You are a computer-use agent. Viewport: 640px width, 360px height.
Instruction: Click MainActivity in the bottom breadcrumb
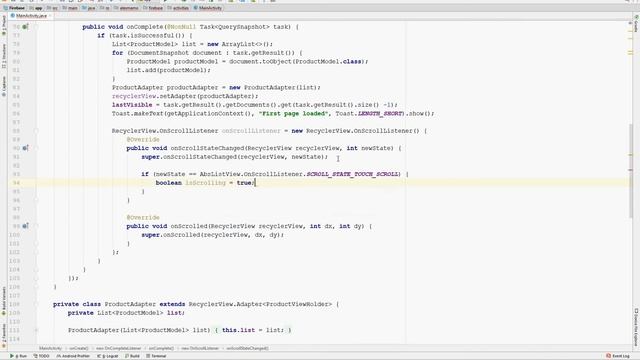[x=50, y=348]
